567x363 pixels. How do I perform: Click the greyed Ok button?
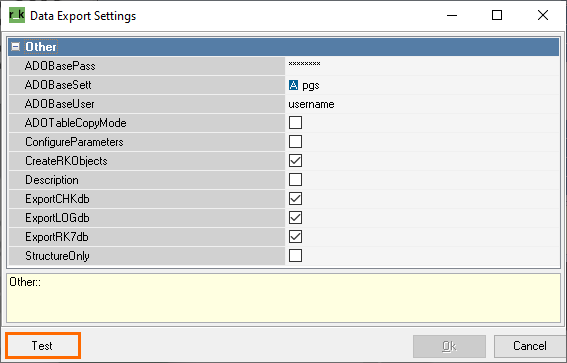(x=449, y=346)
